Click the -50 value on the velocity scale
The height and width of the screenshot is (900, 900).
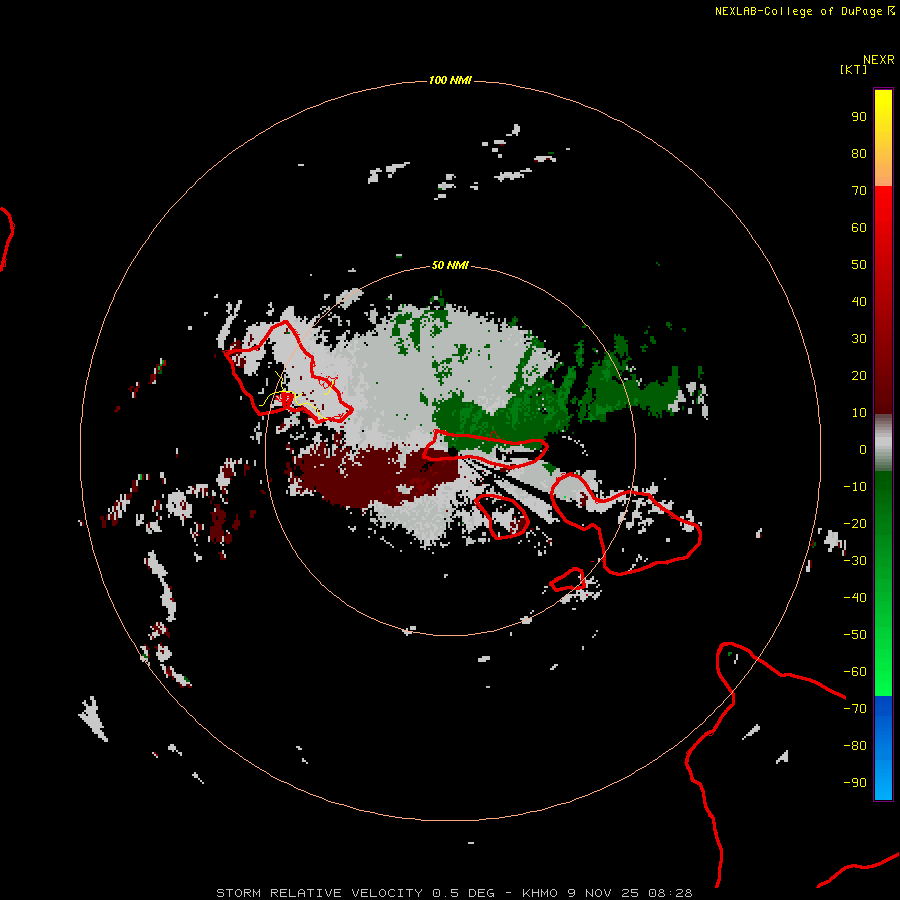(x=855, y=635)
